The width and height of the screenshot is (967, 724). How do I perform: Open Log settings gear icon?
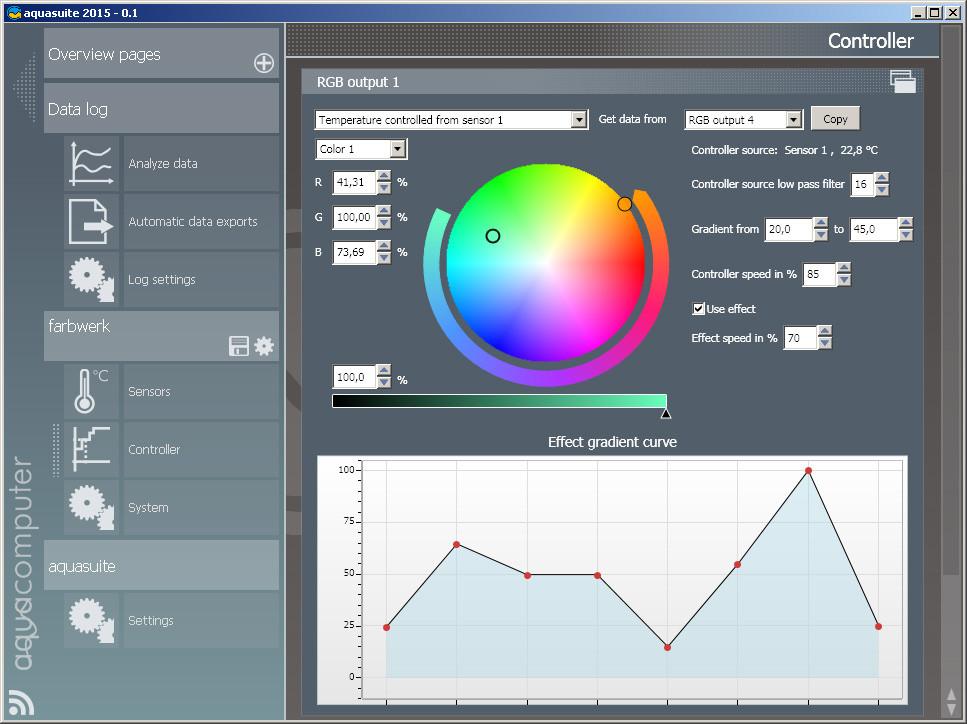pos(91,280)
